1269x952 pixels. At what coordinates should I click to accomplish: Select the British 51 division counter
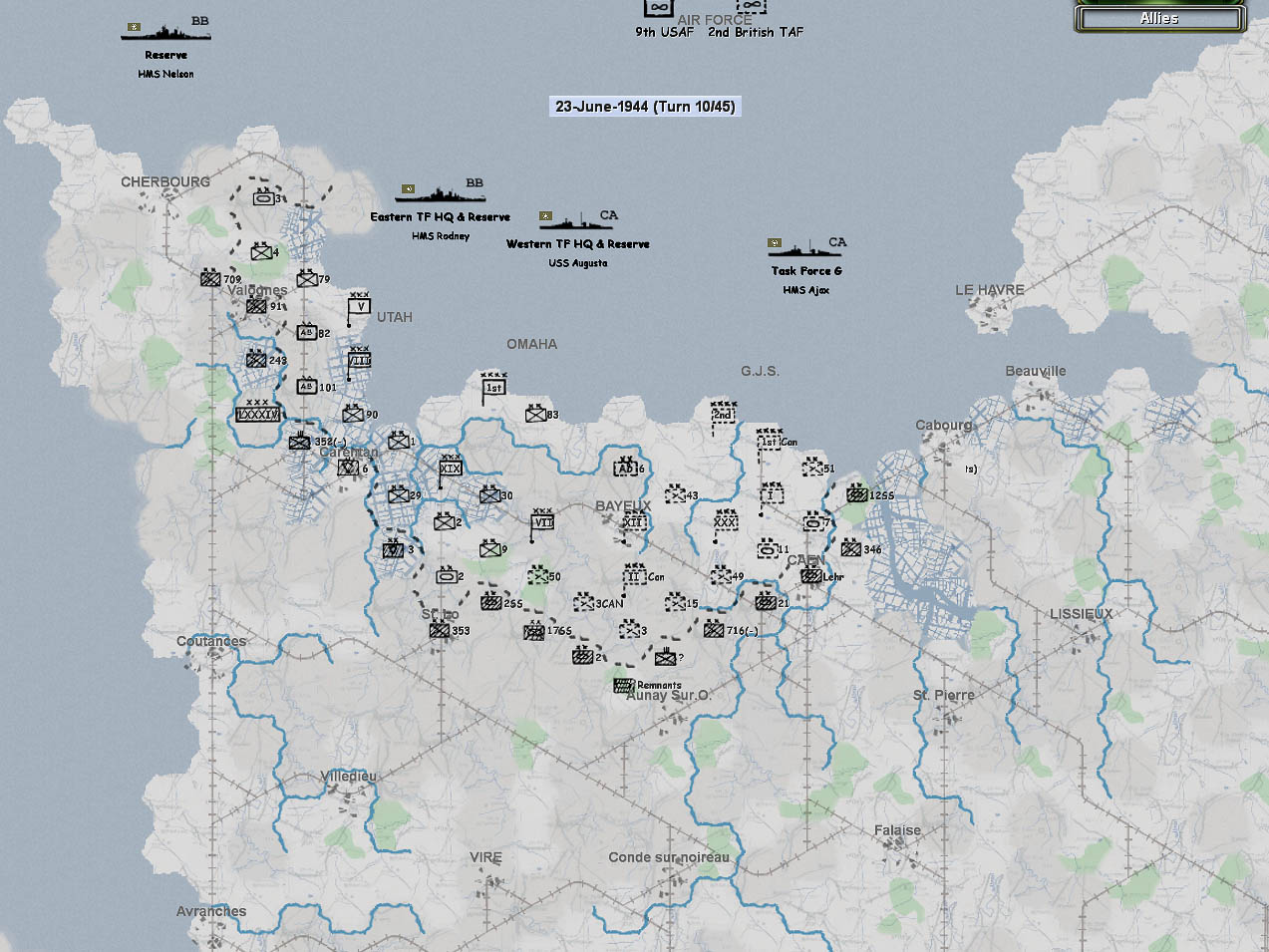pos(812,467)
